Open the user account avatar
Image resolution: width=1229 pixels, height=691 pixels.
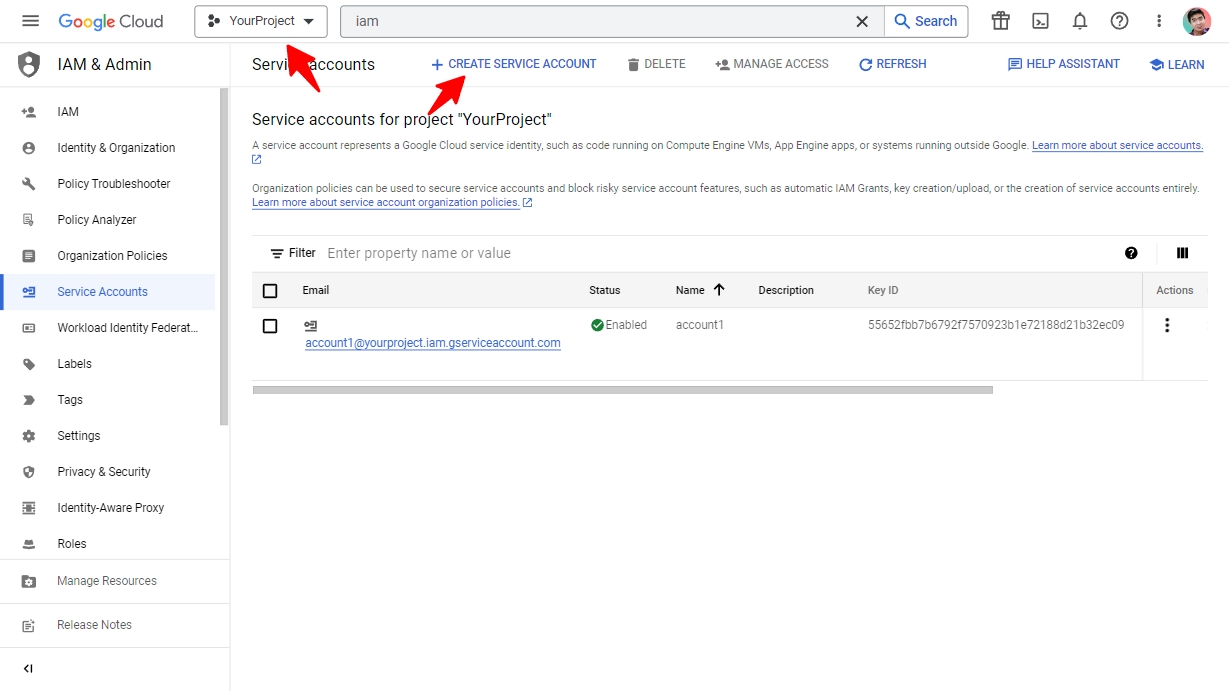[1196, 21]
